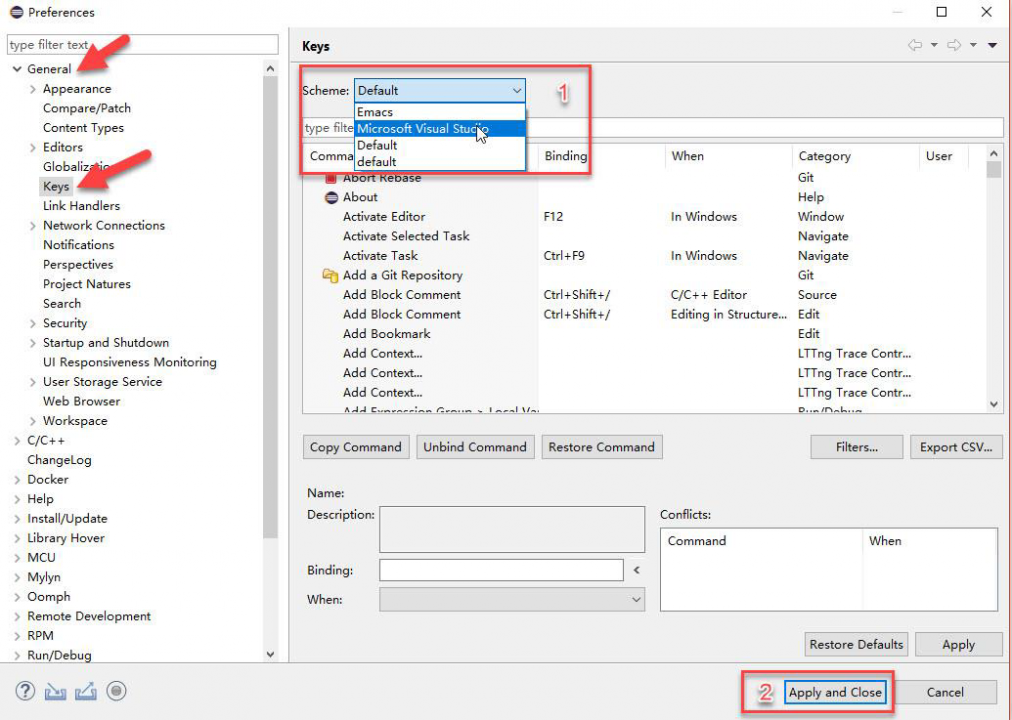Select Workspace in the sidebar tree
The width and height of the screenshot is (1012, 720).
point(75,421)
